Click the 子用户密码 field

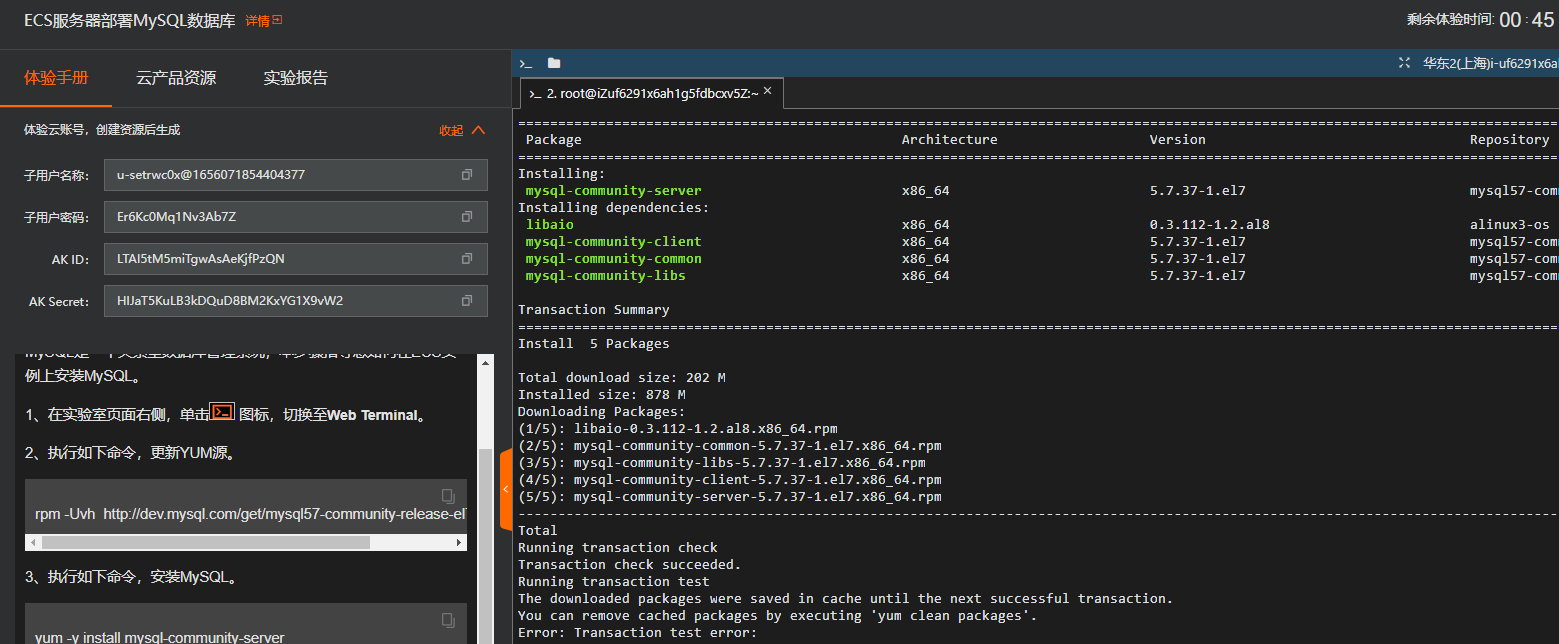pyautogui.click(x=296, y=217)
